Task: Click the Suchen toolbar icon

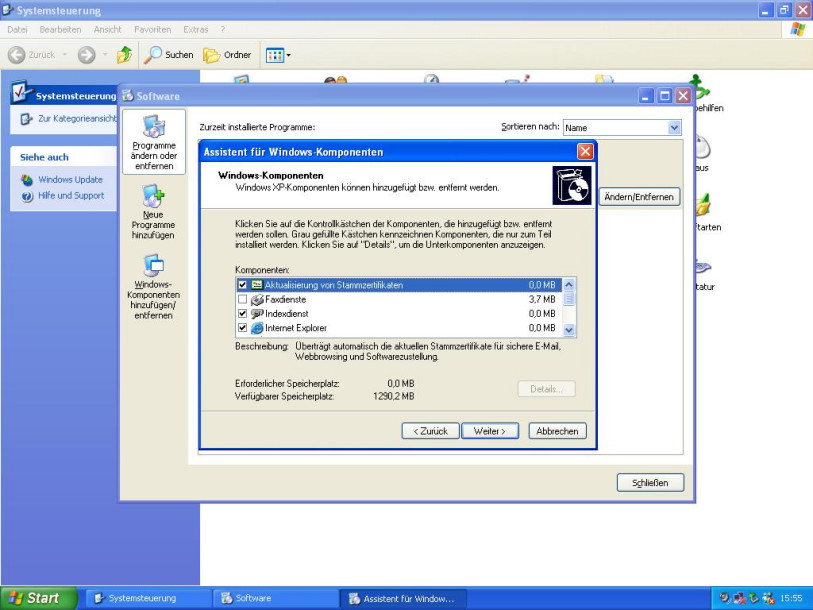Action: tap(153, 55)
